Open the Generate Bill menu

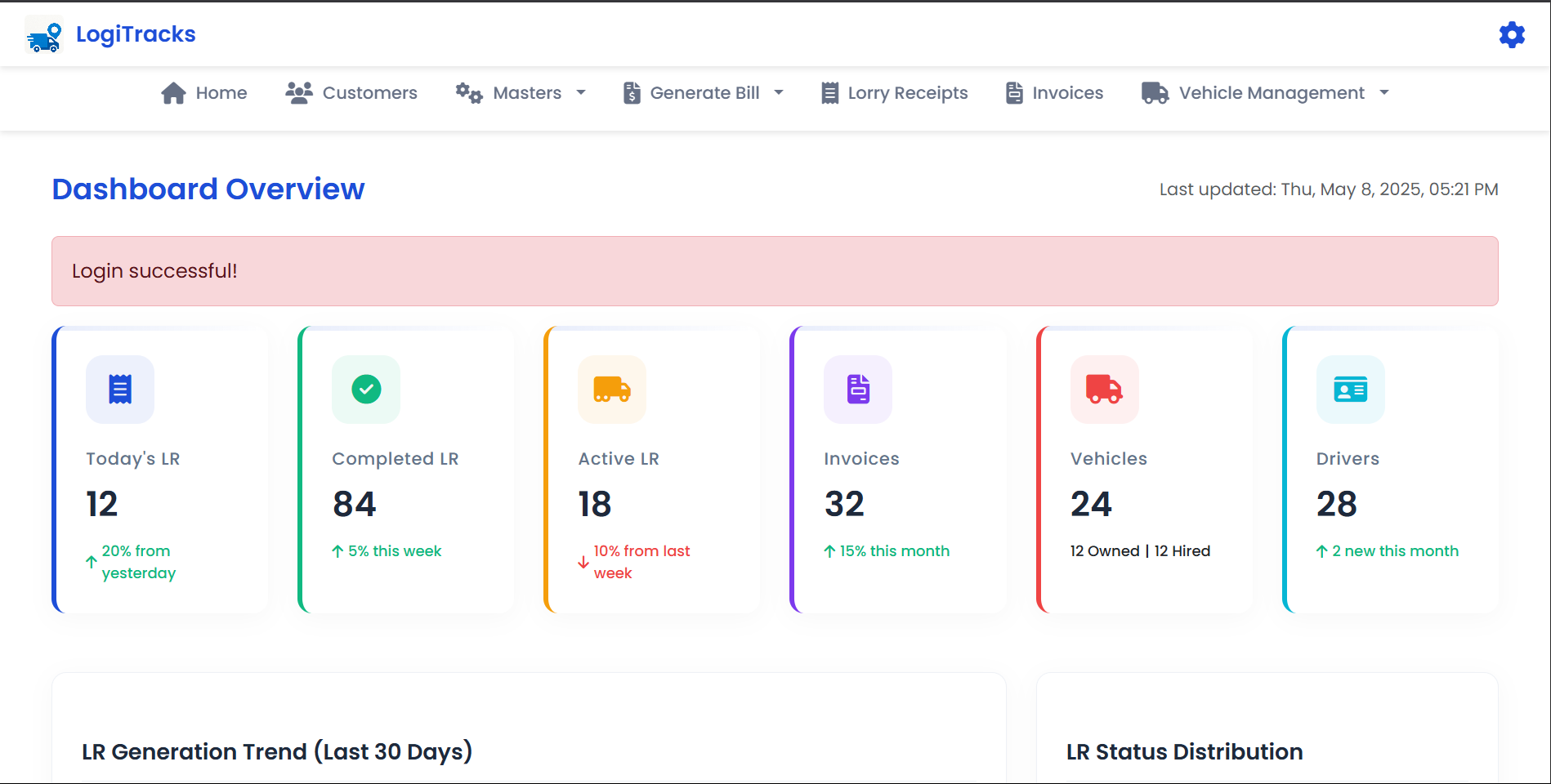click(x=704, y=93)
